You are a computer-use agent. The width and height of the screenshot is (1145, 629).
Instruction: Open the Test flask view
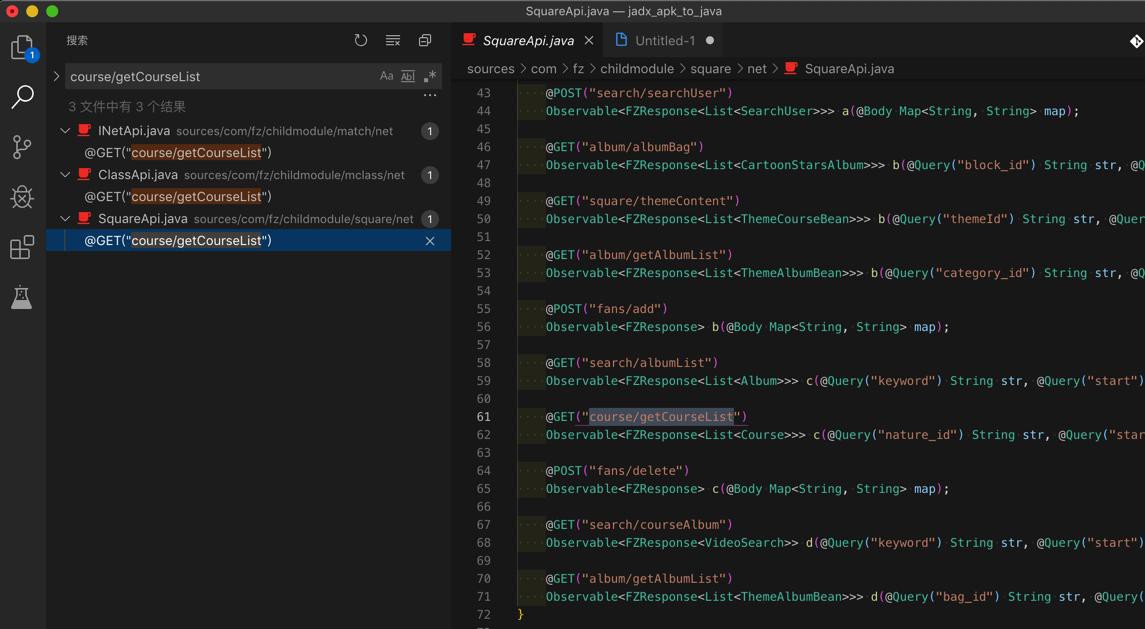click(x=21, y=297)
